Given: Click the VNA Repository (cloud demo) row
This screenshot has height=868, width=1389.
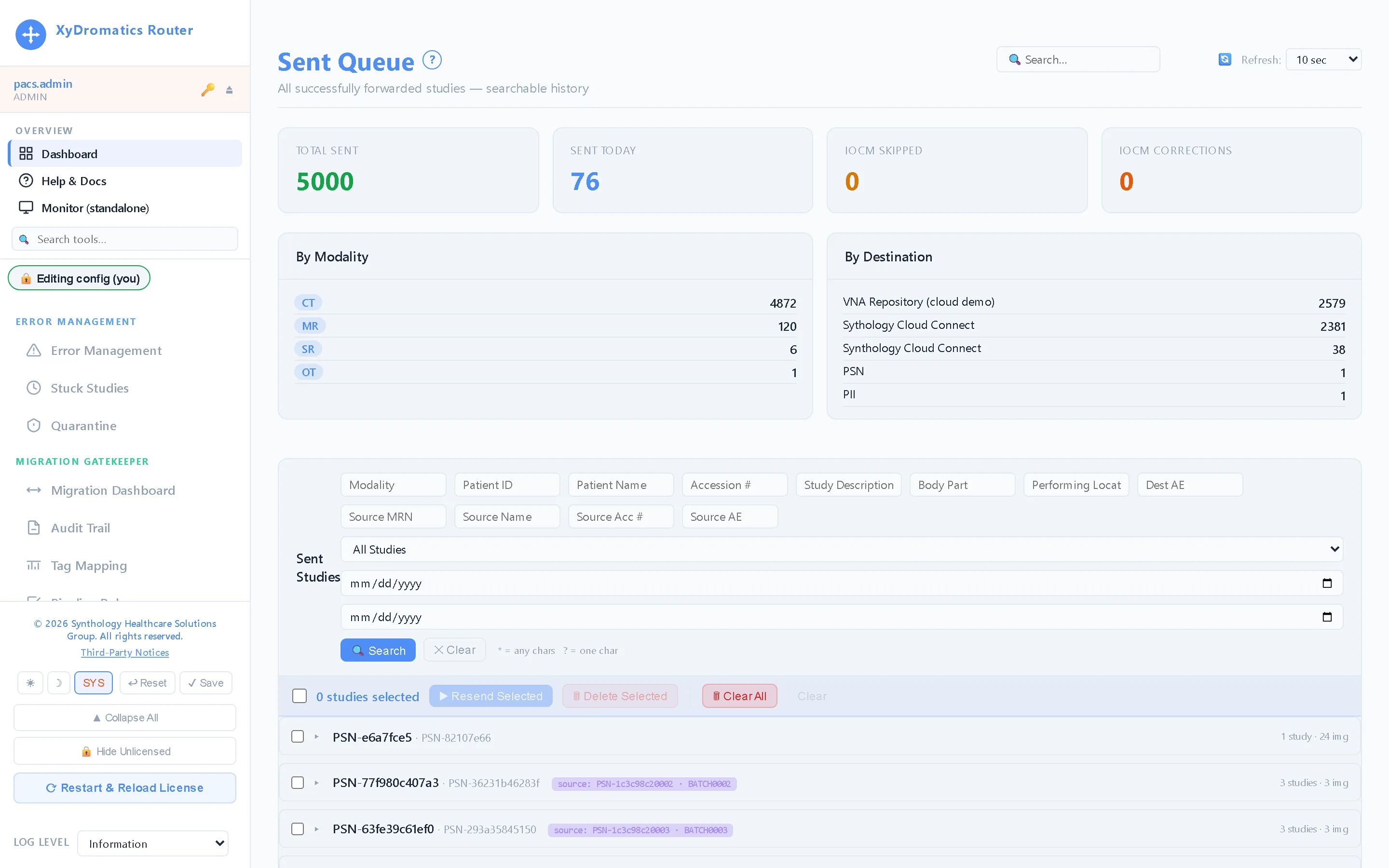Looking at the screenshot, I should pos(1093,302).
